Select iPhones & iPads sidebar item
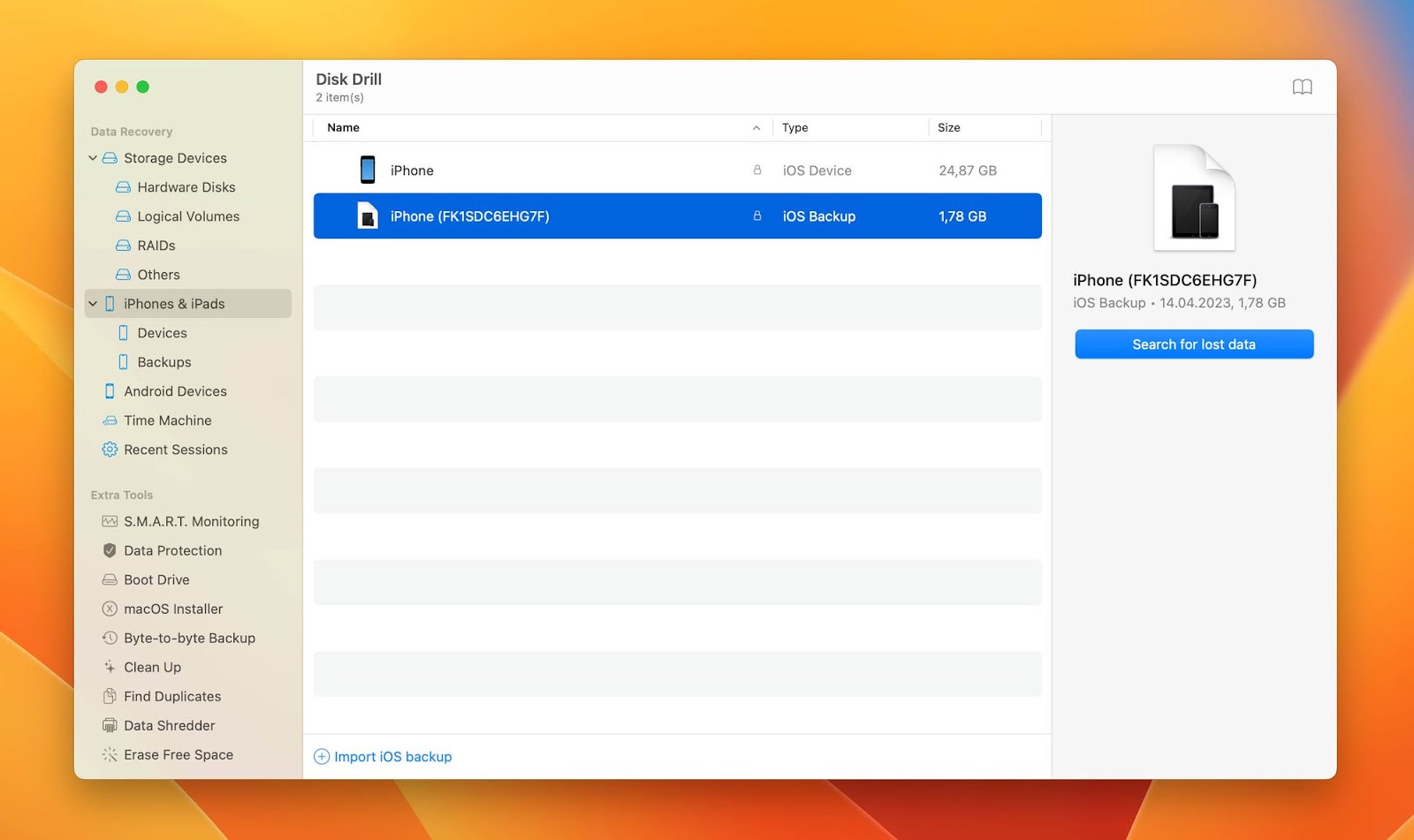 point(188,304)
